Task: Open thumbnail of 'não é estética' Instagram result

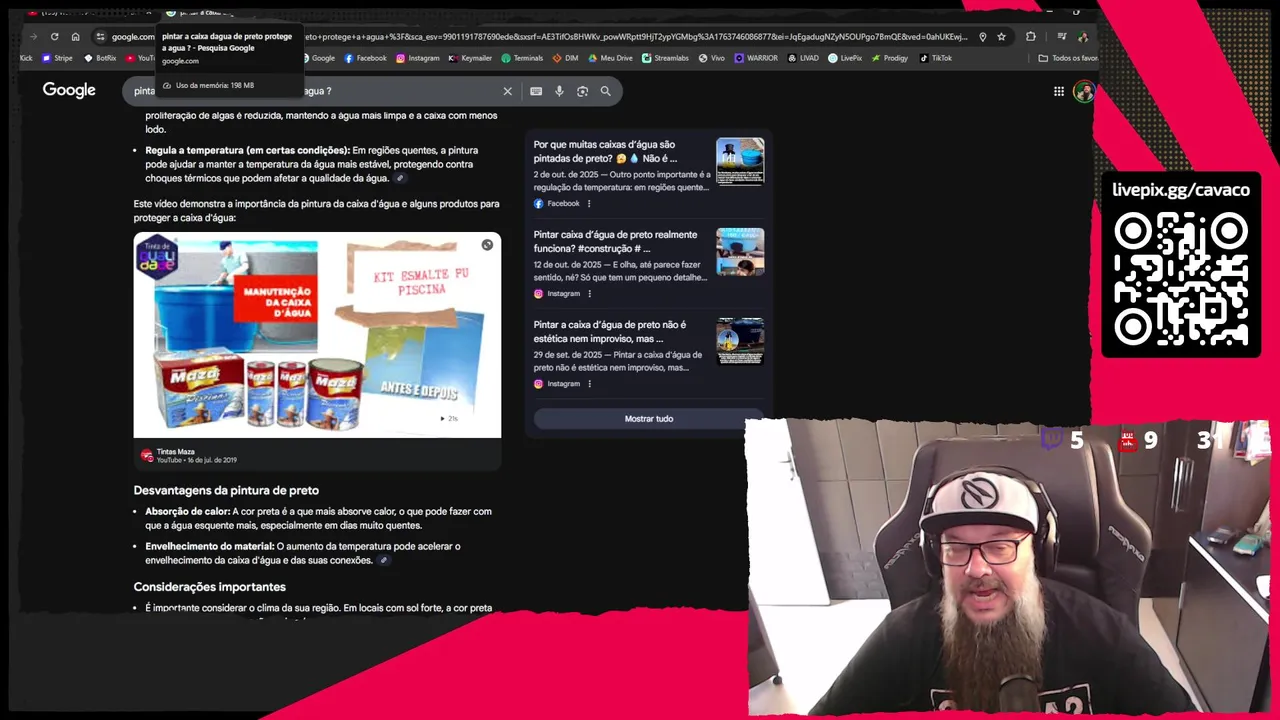Action: pos(740,341)
